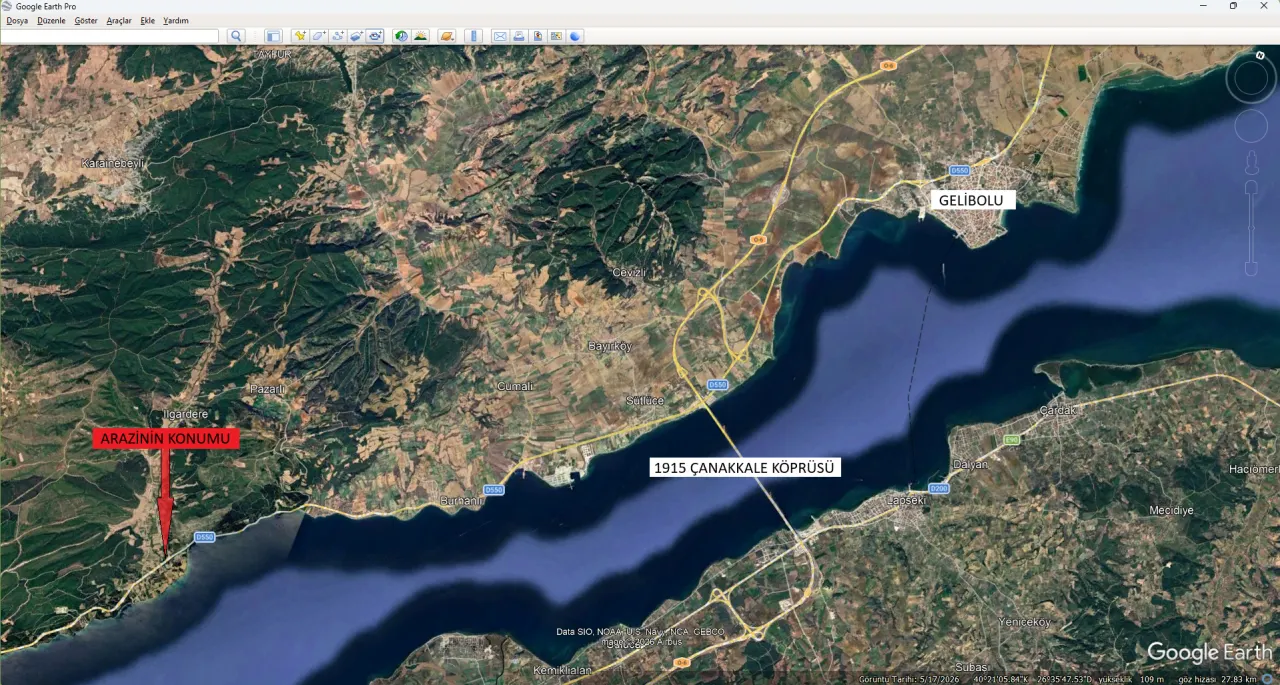Image resolution: width=1280 pixels, height=685 pixels.
Task: Click the Burhanlı place label
Action: [462, 501]
